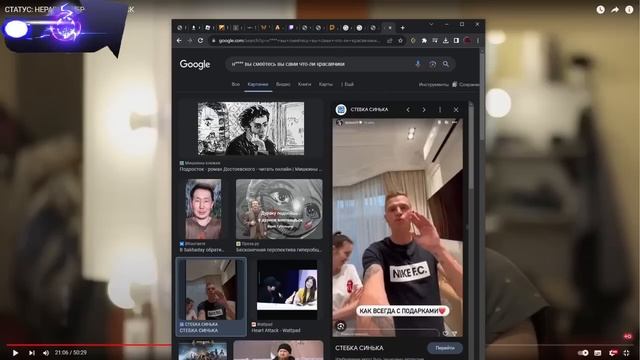Play the YouTube video
The width and height of the screenshot is (640, 360).
(15, 353)
